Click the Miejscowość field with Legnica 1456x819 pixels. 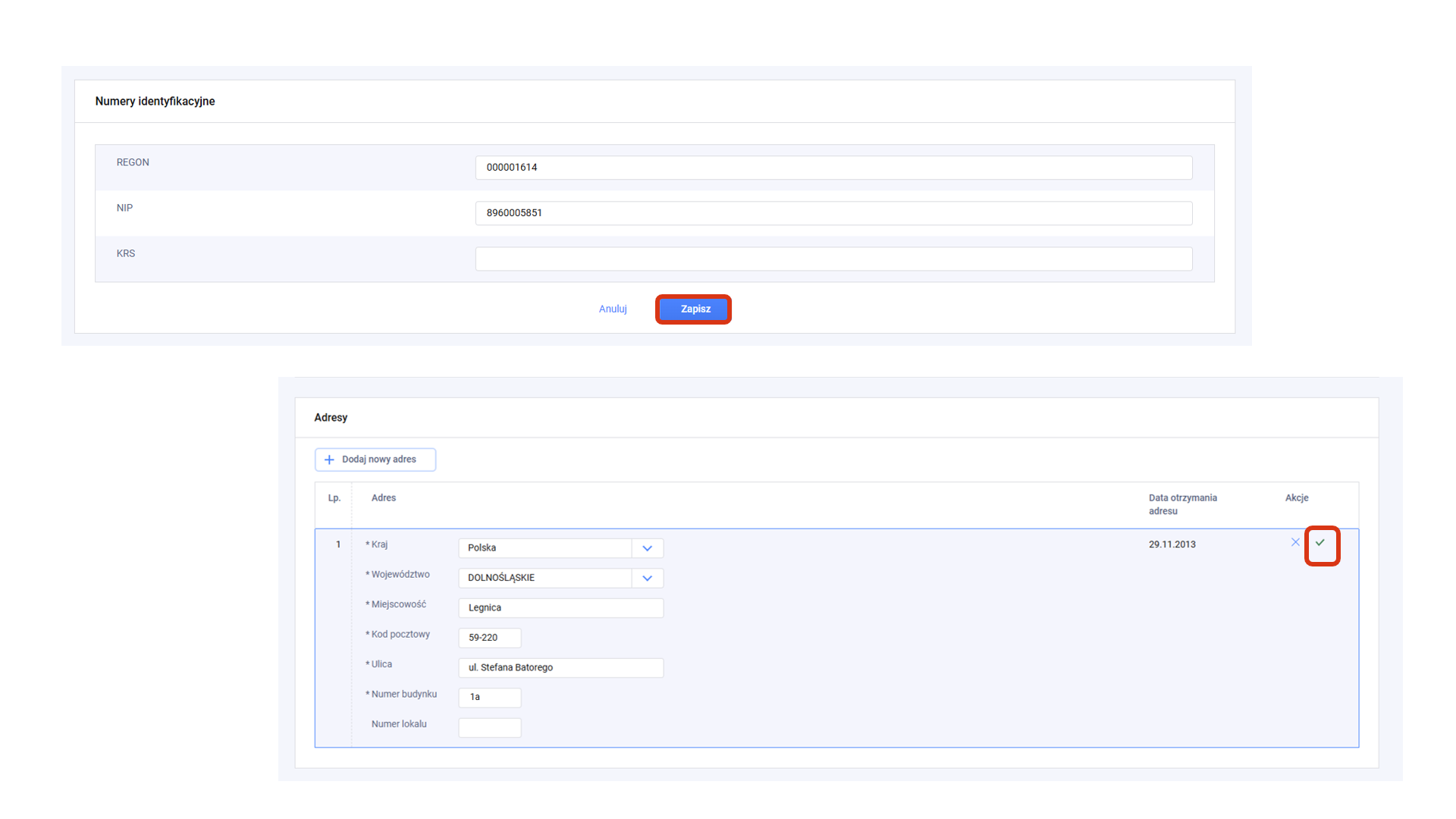(x=560, y=608)
